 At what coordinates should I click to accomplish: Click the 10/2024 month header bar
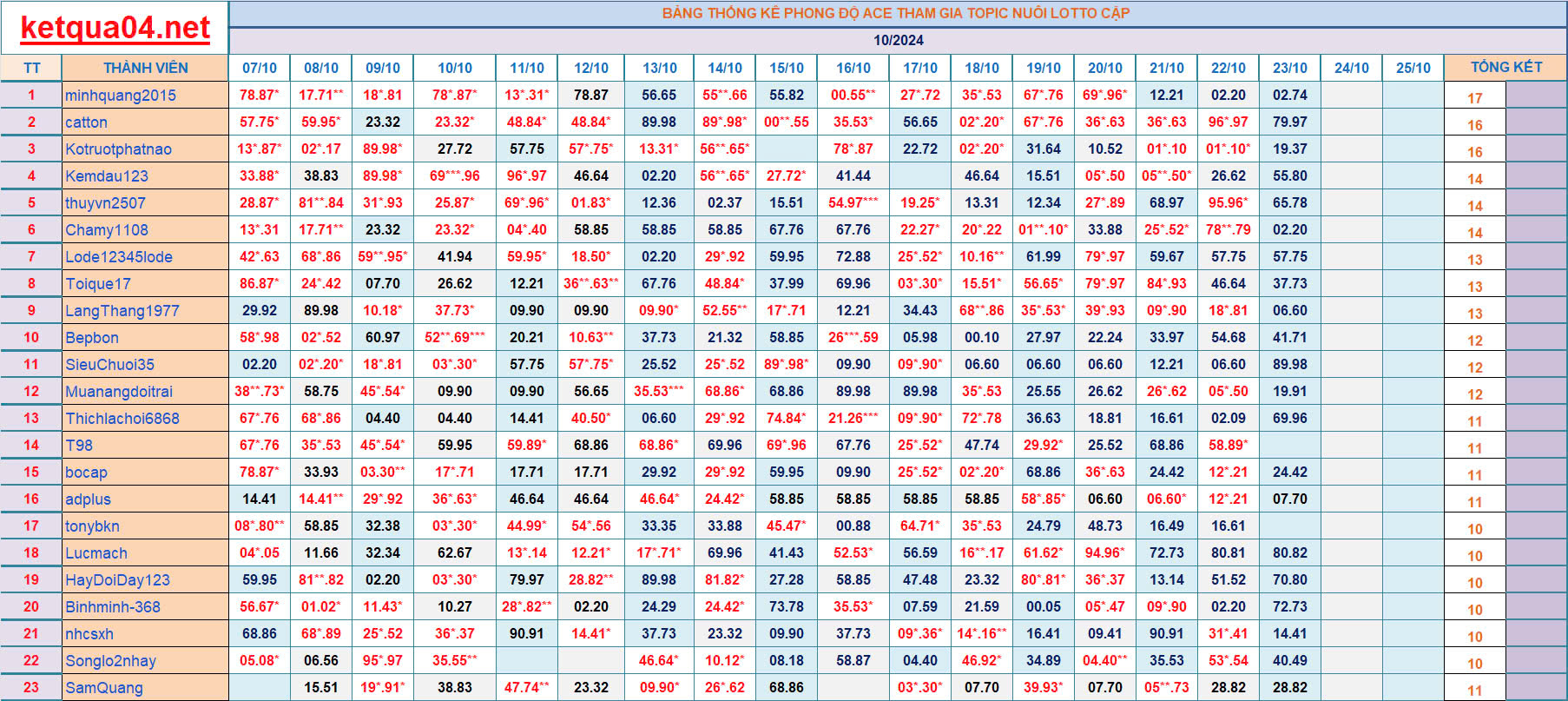point(898,41)
